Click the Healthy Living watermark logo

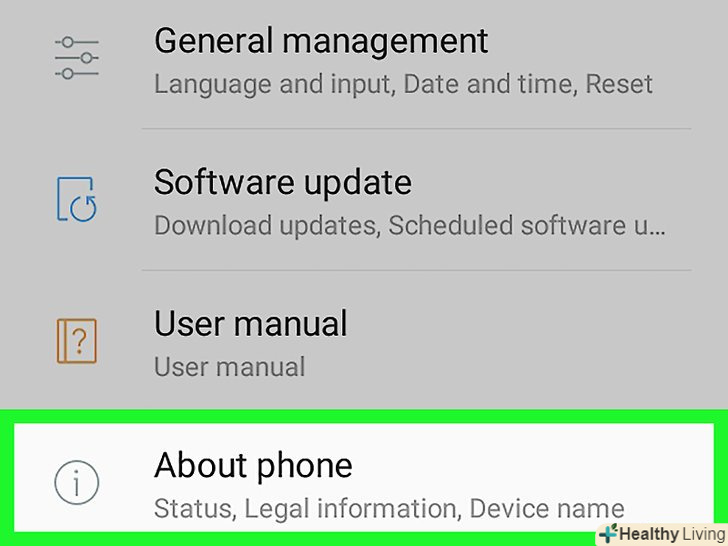[609, 533]
